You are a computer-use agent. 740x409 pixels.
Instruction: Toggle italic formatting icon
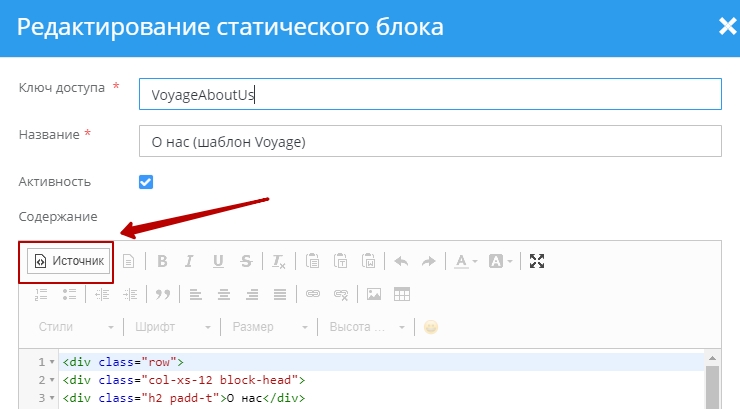[x=189, y=261]
